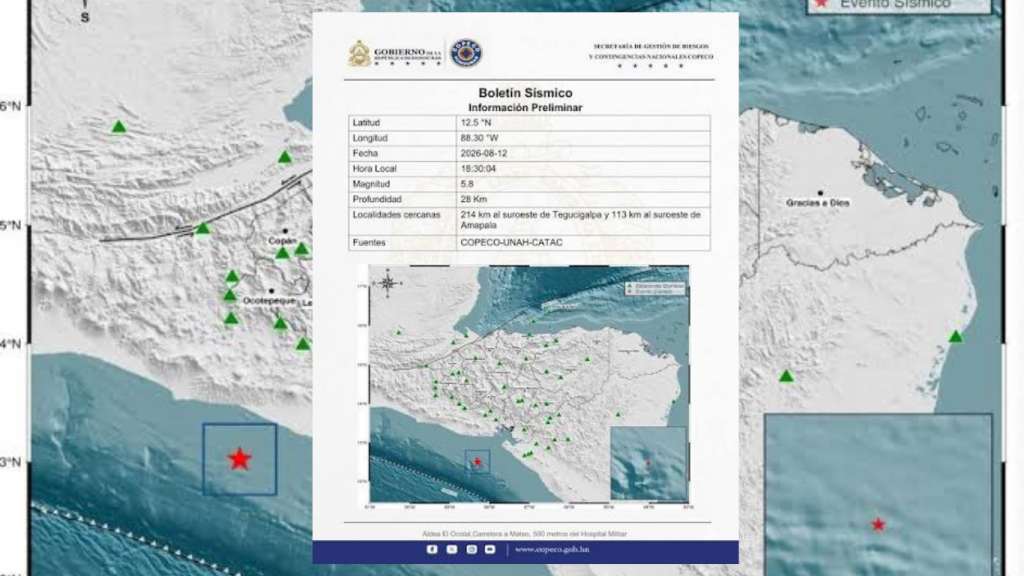Open the YouTube icon in blue footer
1024x576 pixels.
pyautogui.click(x=490, y=549)
